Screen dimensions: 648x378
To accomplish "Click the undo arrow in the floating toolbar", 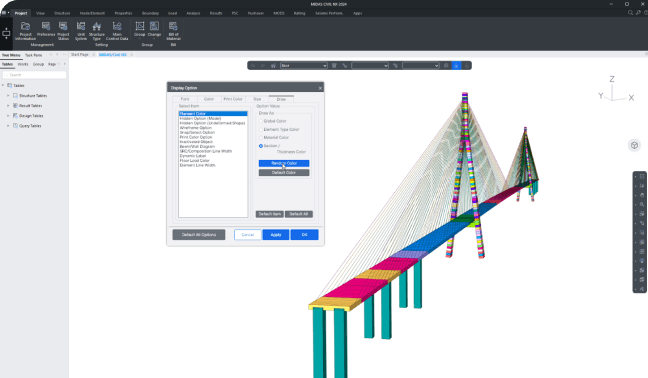I will 253,66.
